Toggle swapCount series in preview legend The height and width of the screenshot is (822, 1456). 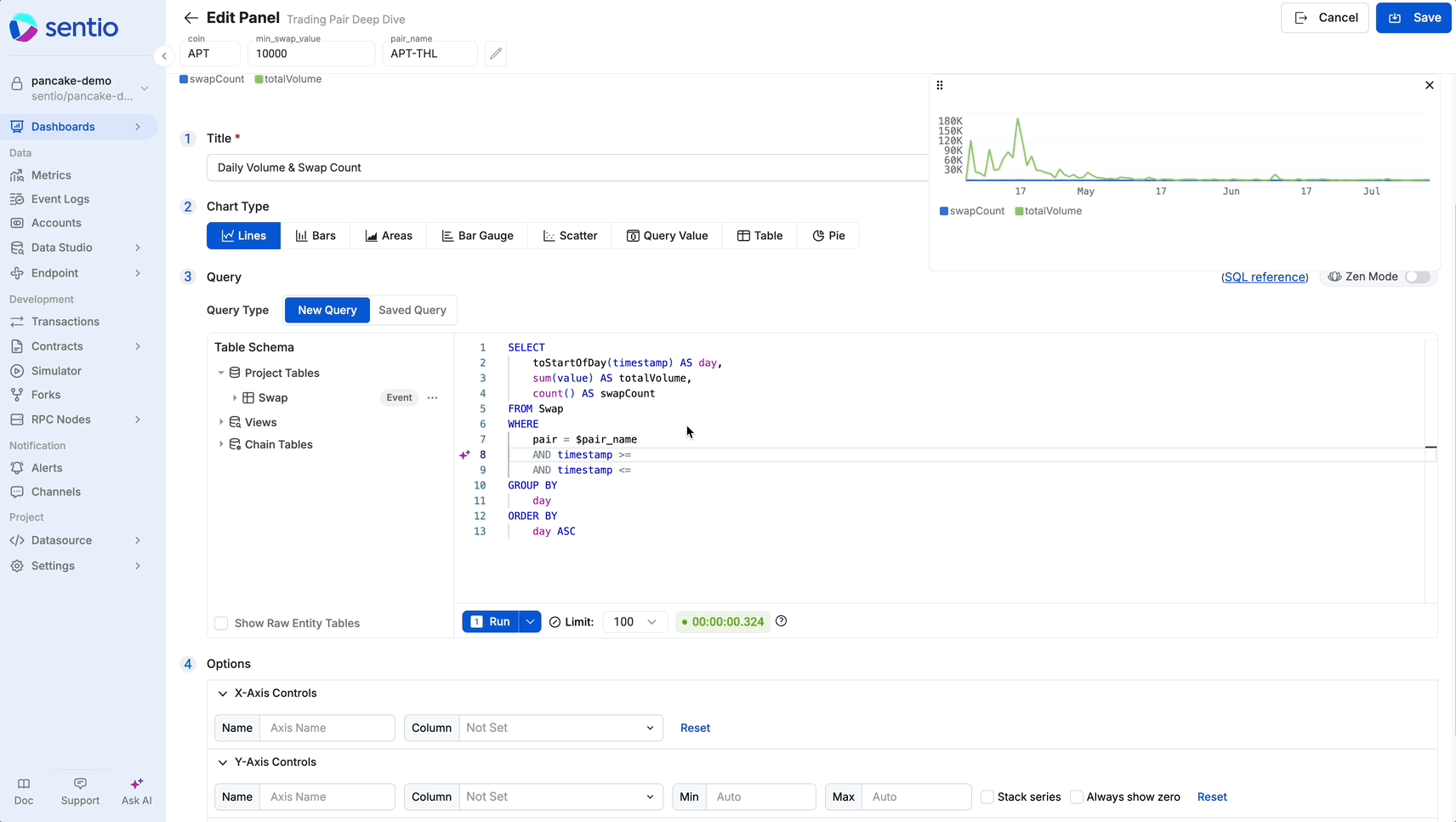pyautogui.click(x=972, y=211)
